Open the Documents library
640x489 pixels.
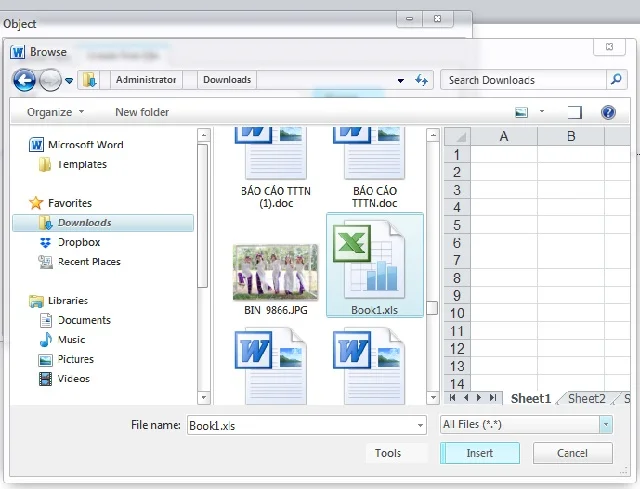tap(75, 320)
